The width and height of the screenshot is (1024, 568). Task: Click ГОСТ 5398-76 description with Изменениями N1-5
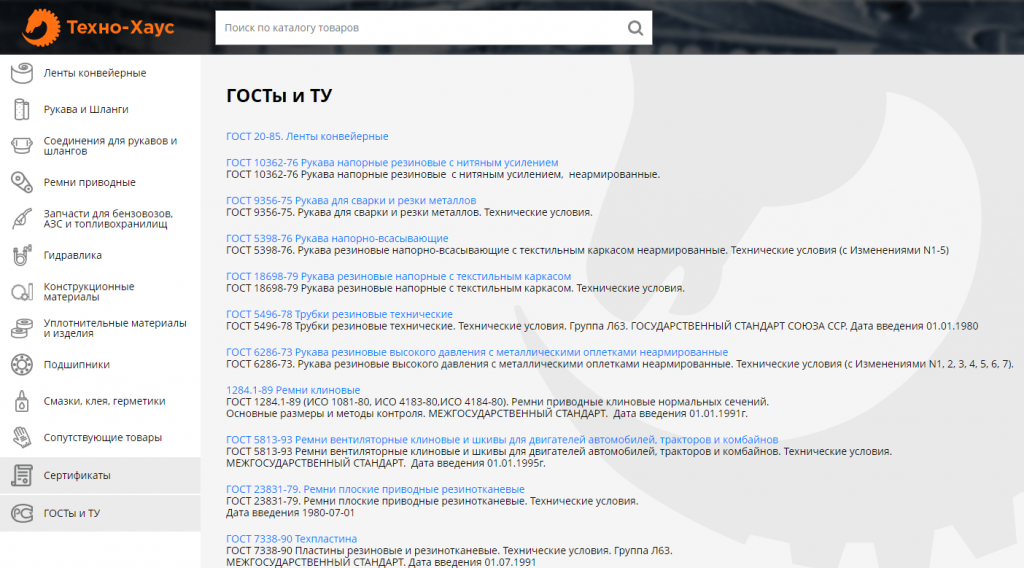coord(587,250)
